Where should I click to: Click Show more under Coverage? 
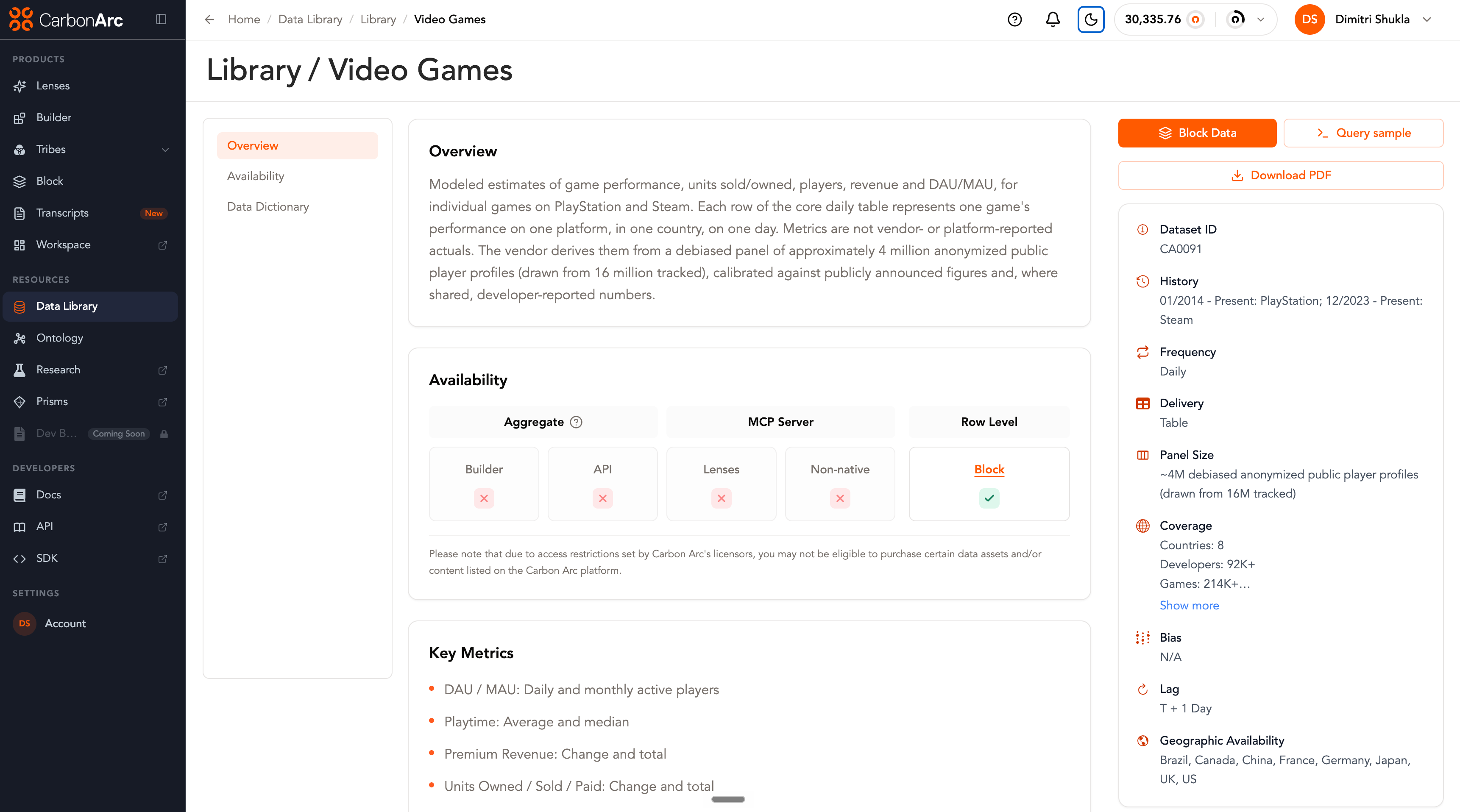(1189, 605)
